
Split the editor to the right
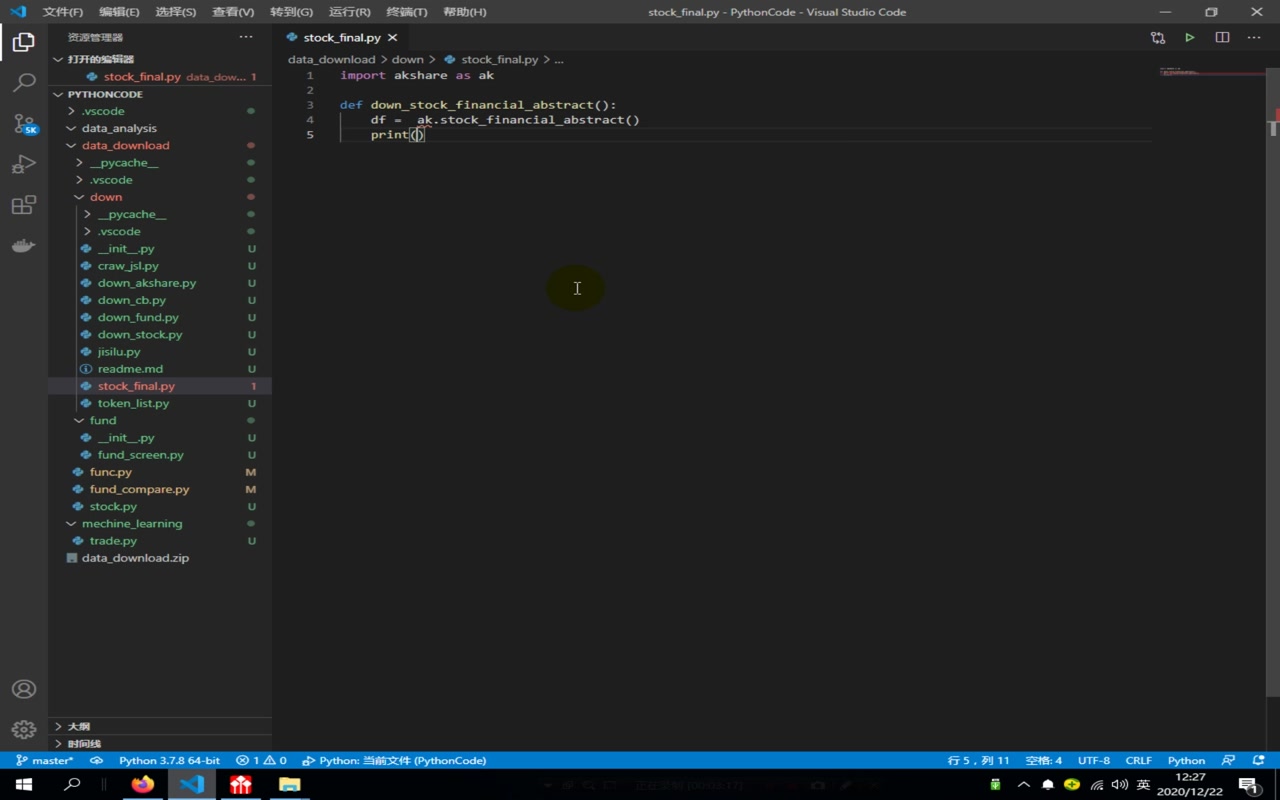pyautogui.click(x=1222, y=37)
